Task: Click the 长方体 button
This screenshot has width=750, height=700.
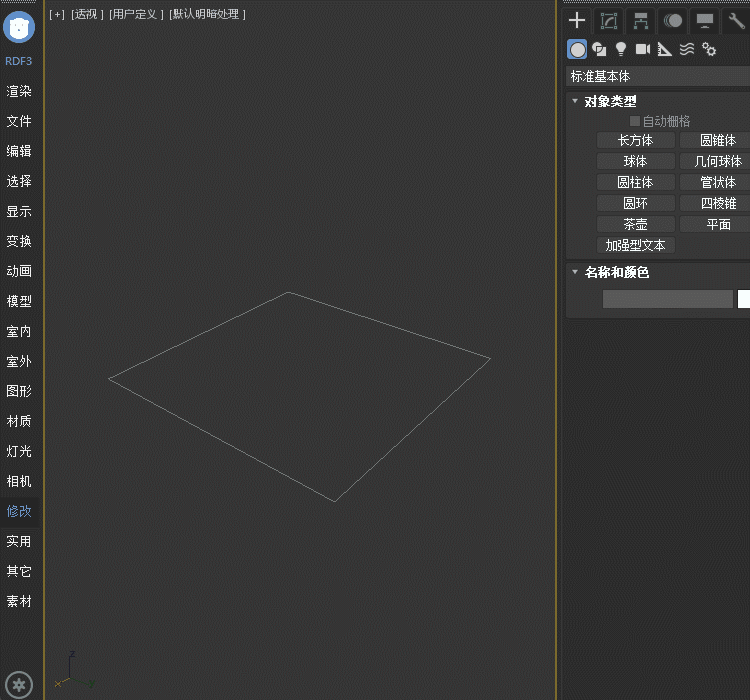Action: tap(635, 141)
